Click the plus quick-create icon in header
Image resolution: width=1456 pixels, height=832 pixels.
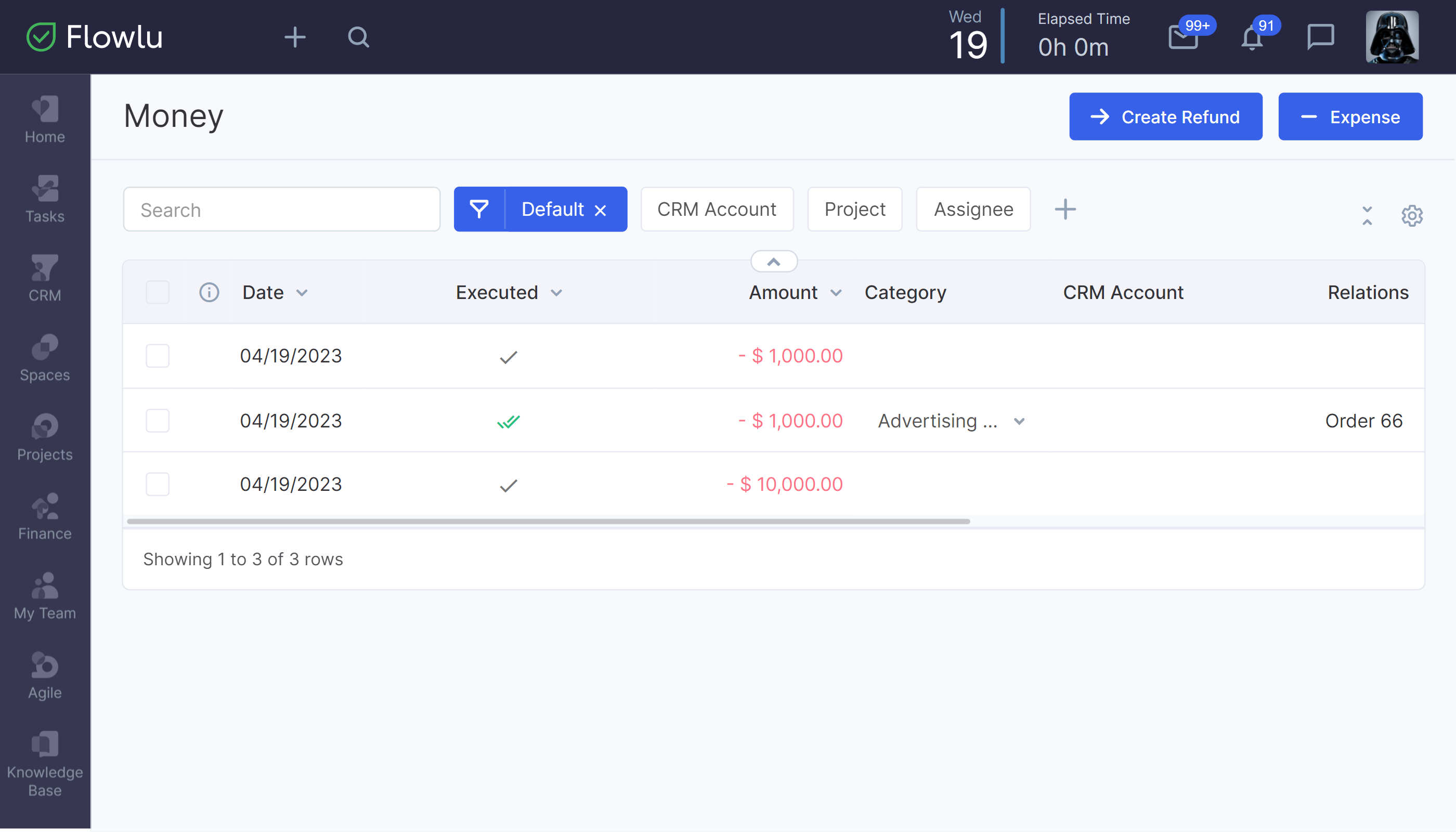point(295,38)
